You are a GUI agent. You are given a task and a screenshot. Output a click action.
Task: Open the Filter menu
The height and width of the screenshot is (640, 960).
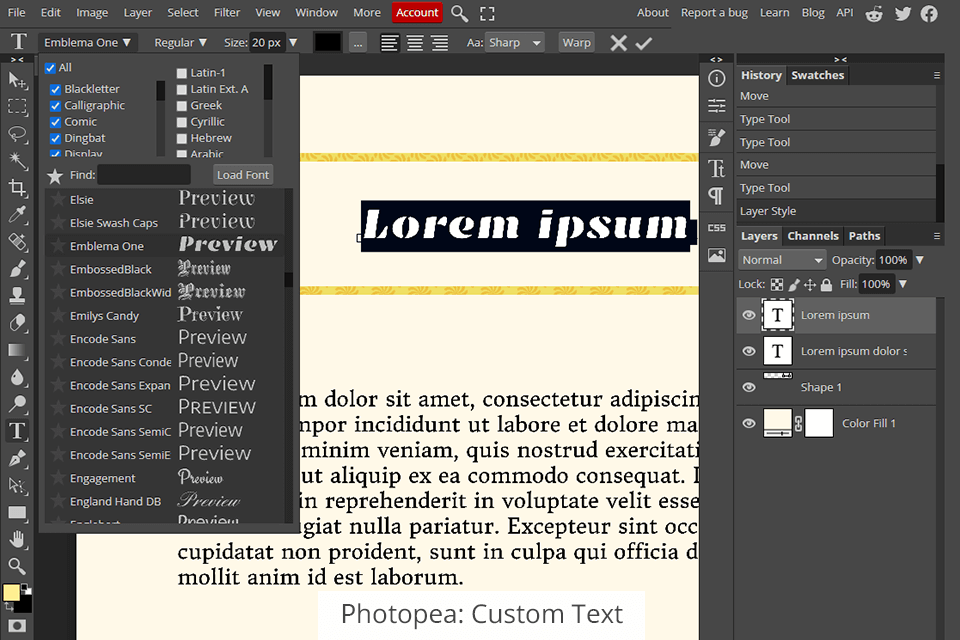tap(227, 13)
